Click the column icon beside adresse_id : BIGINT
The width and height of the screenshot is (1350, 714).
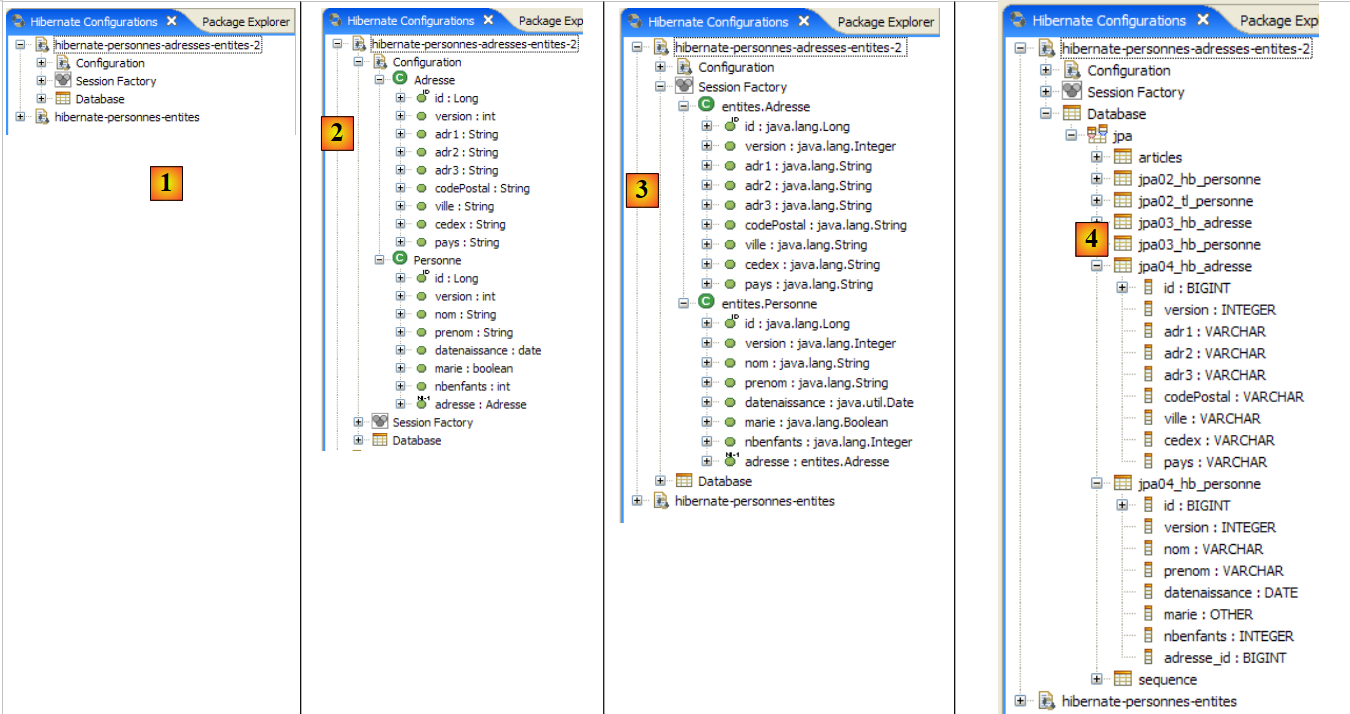point(1148,658)
